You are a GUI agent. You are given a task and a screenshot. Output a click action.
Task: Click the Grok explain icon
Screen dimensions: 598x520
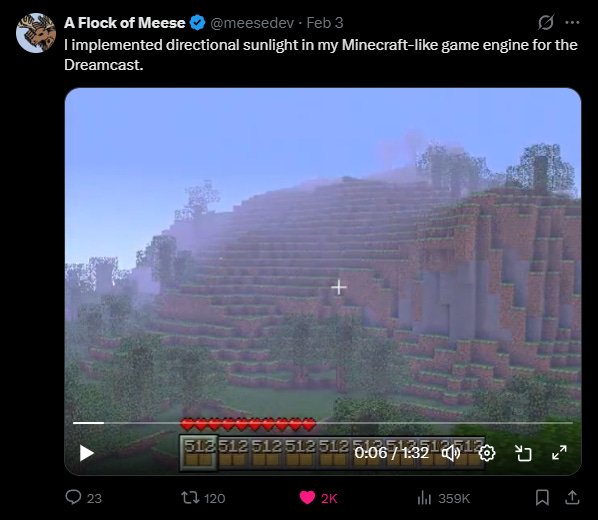[546, 23]
